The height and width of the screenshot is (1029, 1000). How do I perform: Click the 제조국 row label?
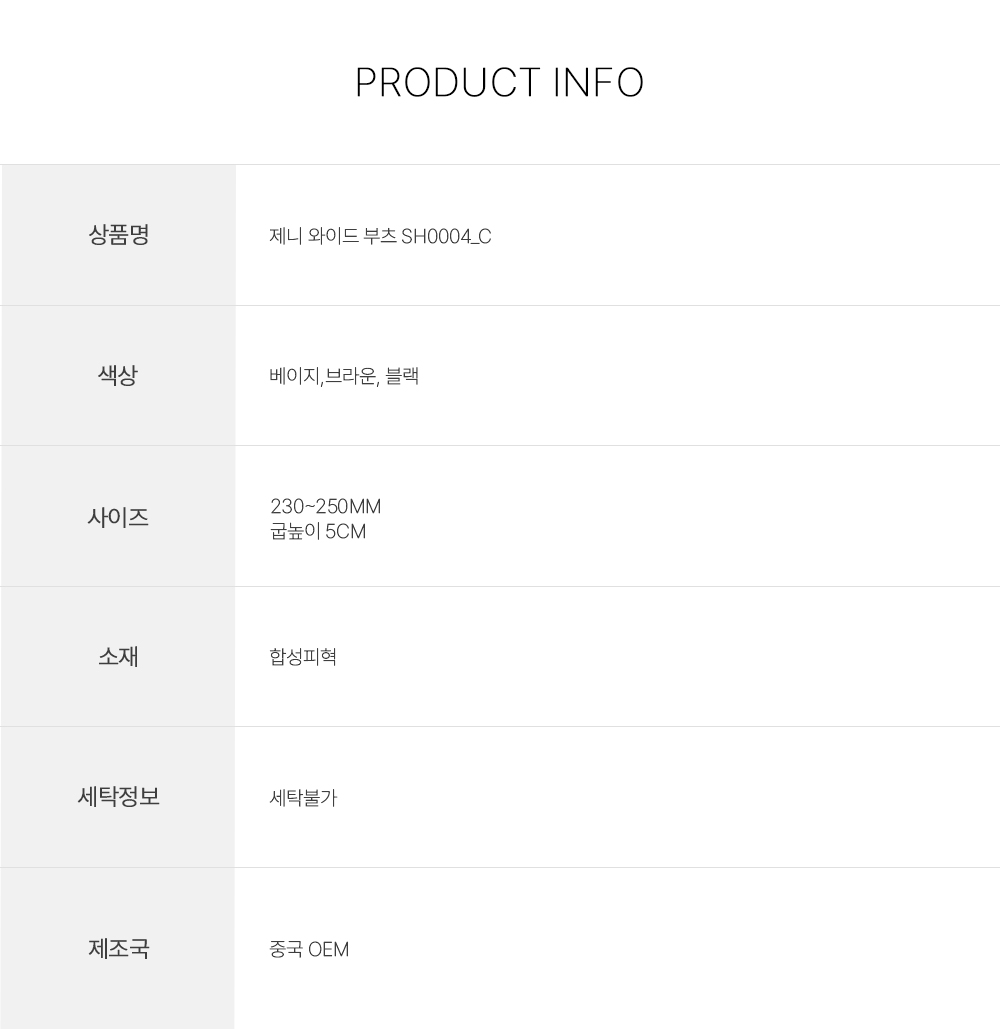[x=118, y=947]
